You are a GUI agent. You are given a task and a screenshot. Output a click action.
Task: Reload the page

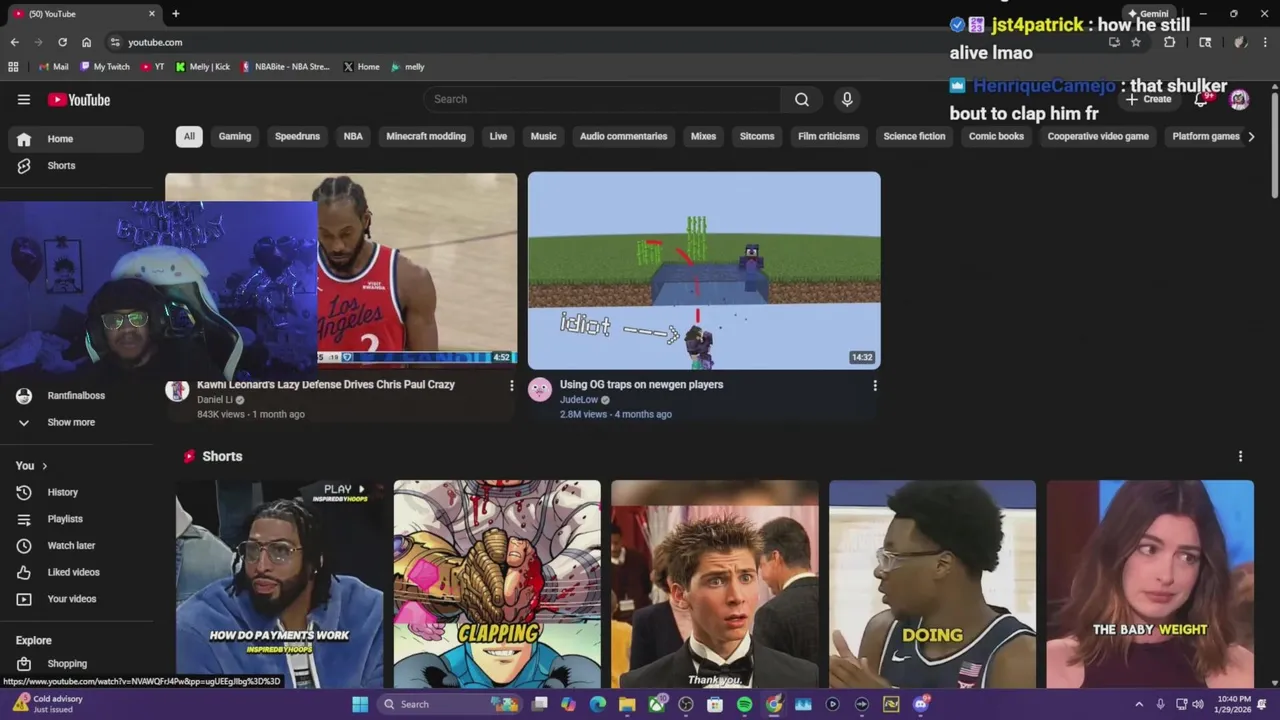coord(62,42)
